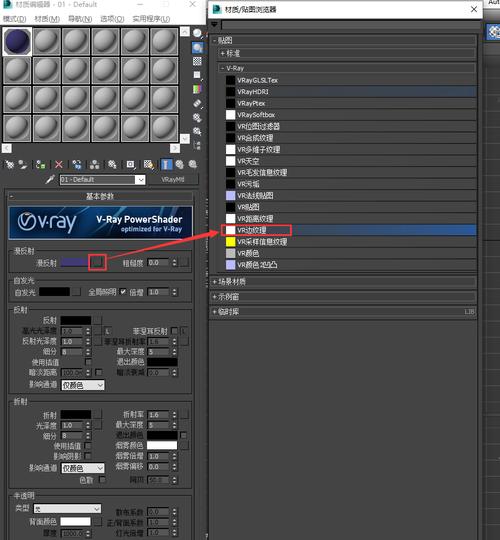
Task: Open 影响通道 dropdown in 反射 group
Action: coord(83,385)
